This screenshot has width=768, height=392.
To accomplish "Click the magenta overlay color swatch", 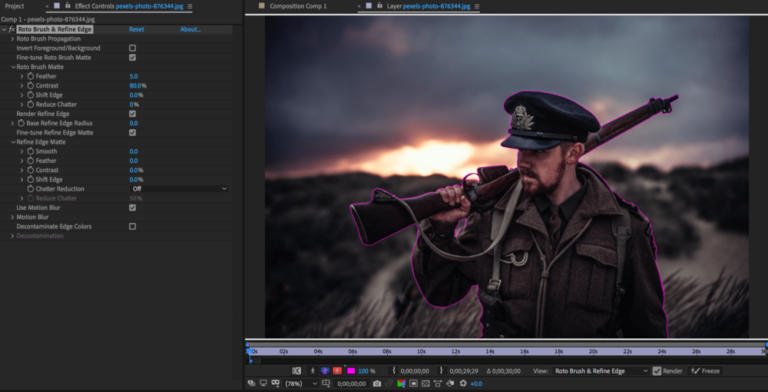I will (x=351, y=371).
